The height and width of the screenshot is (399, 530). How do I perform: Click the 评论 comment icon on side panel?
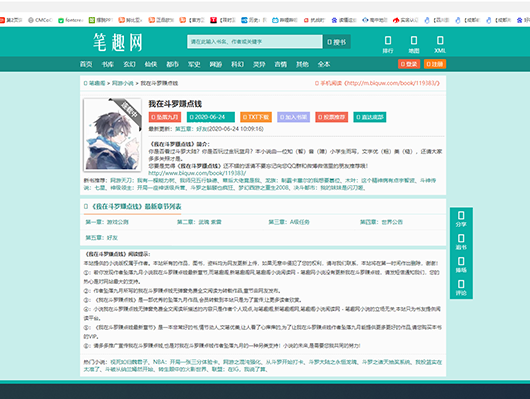pyautogui.click(x=461, y=288)
